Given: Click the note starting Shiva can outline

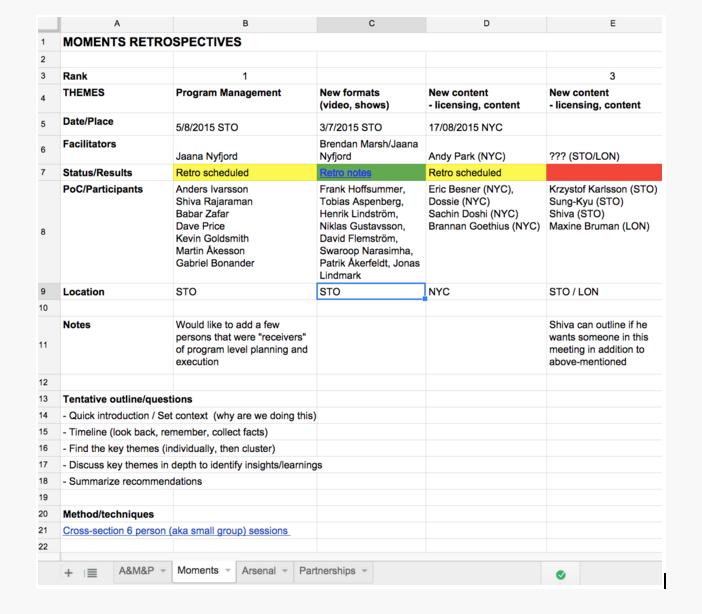Looking at the screenshot, I should pos(604,345).
